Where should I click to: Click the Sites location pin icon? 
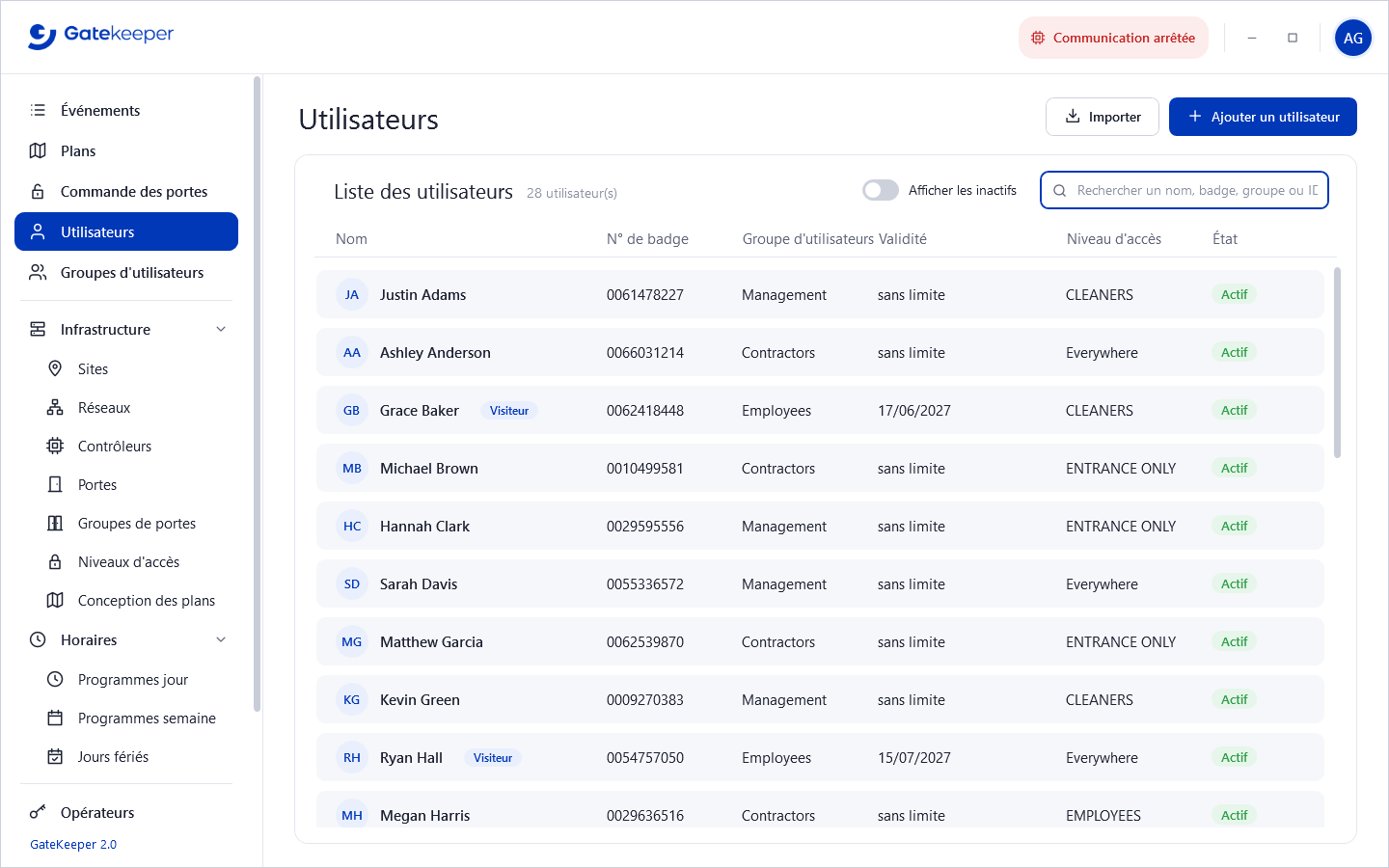tap(55, 368)
